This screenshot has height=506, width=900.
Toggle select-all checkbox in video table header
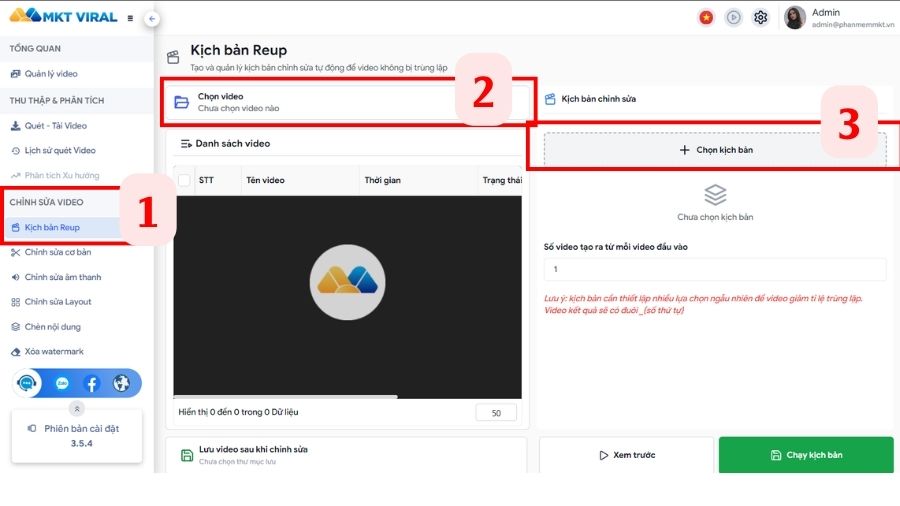click(x=184, y=180)
